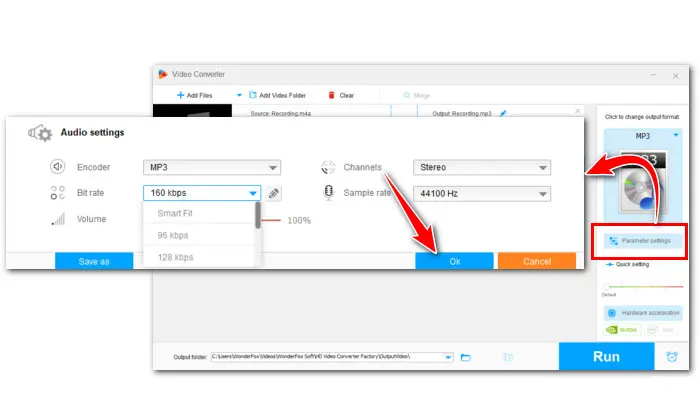Click the Merge icon in toolbar

(x=406, y=95)
